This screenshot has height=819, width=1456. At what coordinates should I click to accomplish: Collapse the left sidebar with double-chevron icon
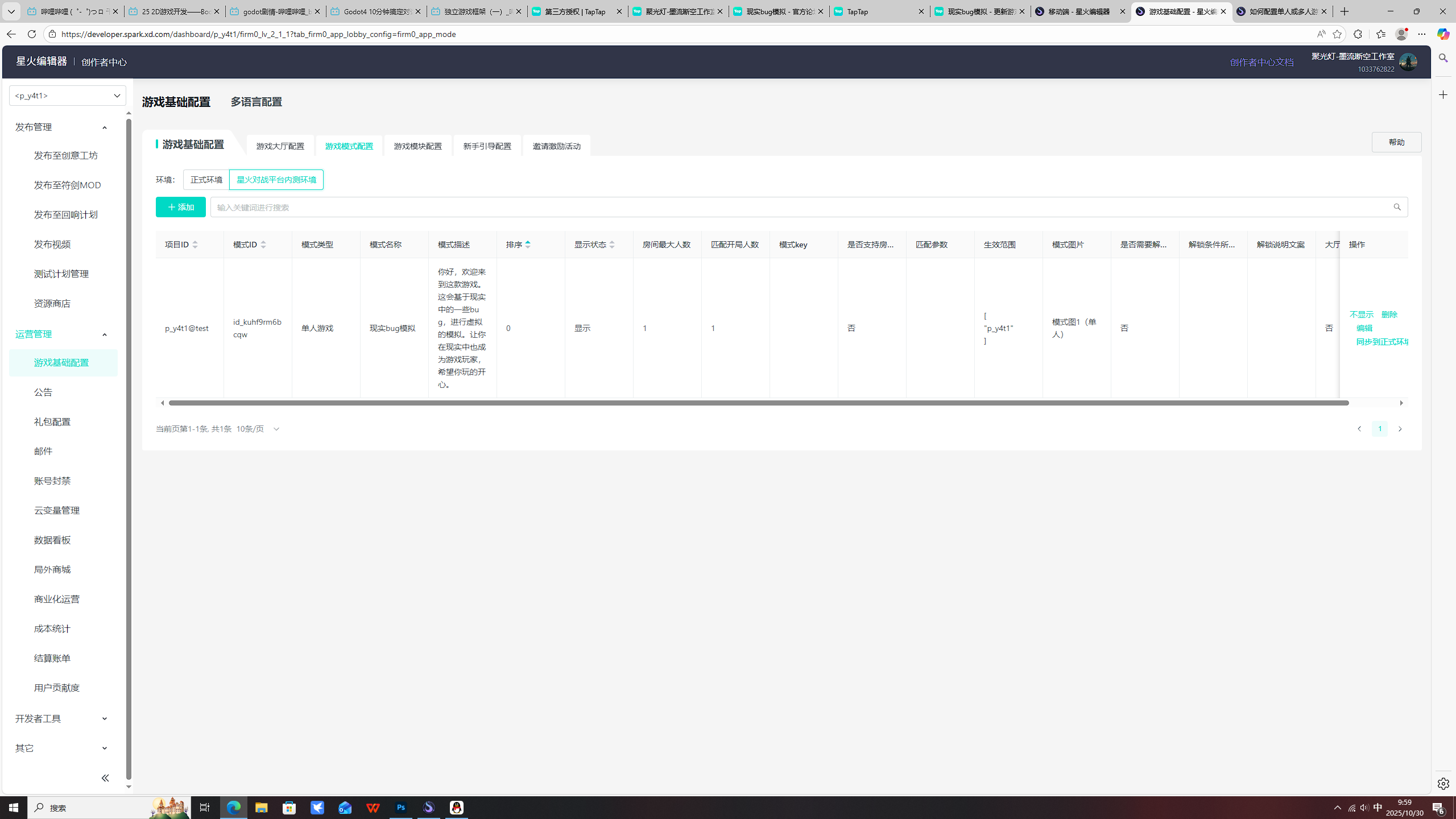[x=105, y=778]
